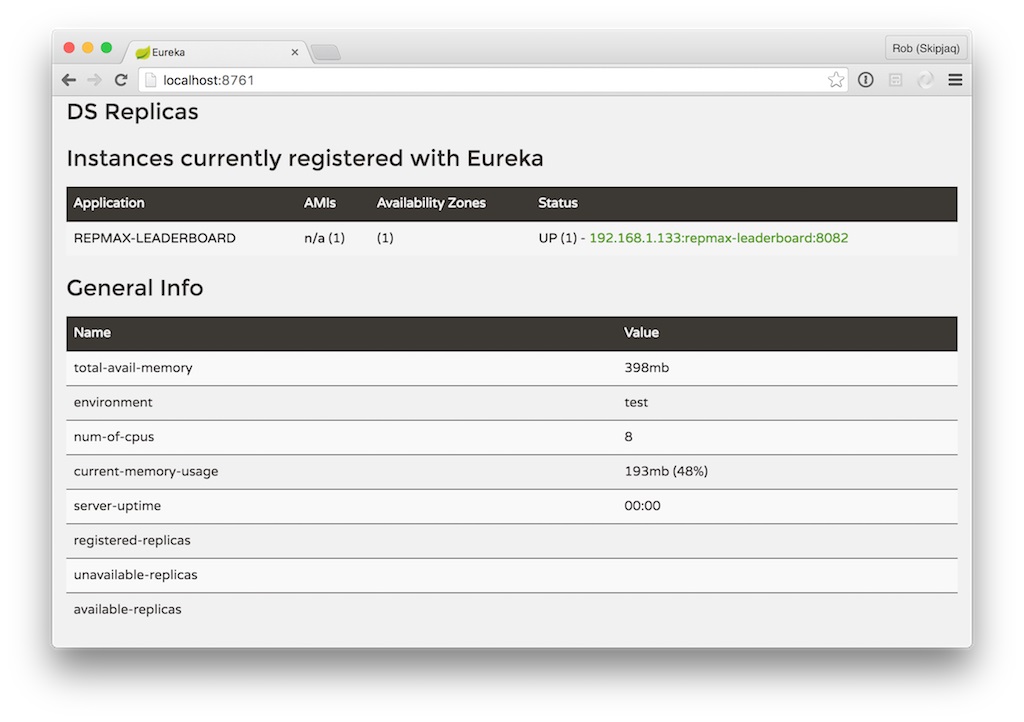Click the General Info heading
This screenshot has width=1024, height=722.
pyautogui.click(x=135, y=288)
